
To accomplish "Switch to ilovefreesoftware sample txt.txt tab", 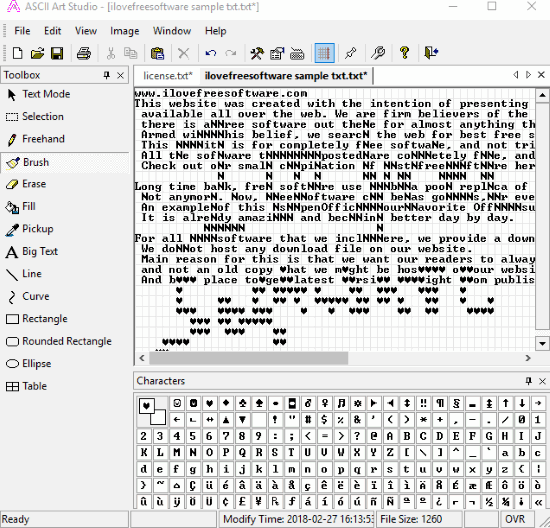I will coord(286,76).
